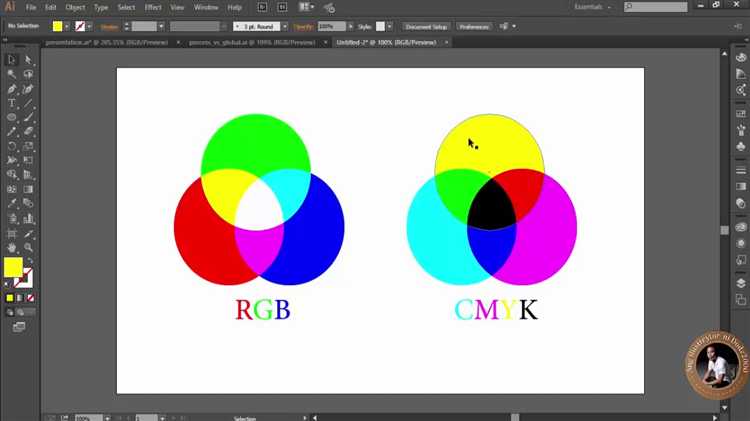The image size is (750, 421).
Task: Set paint mode to None
Action: tap(31, 298)
